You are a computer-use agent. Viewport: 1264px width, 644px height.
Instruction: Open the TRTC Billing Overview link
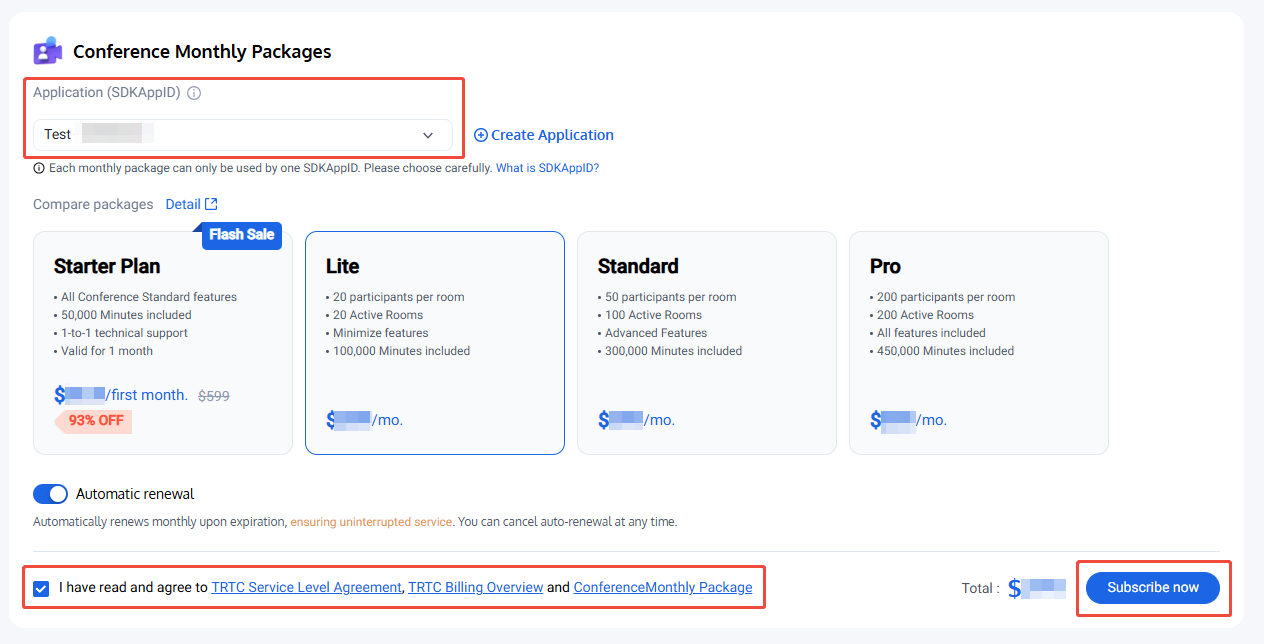pyautogui.click(x=476, y=588)
